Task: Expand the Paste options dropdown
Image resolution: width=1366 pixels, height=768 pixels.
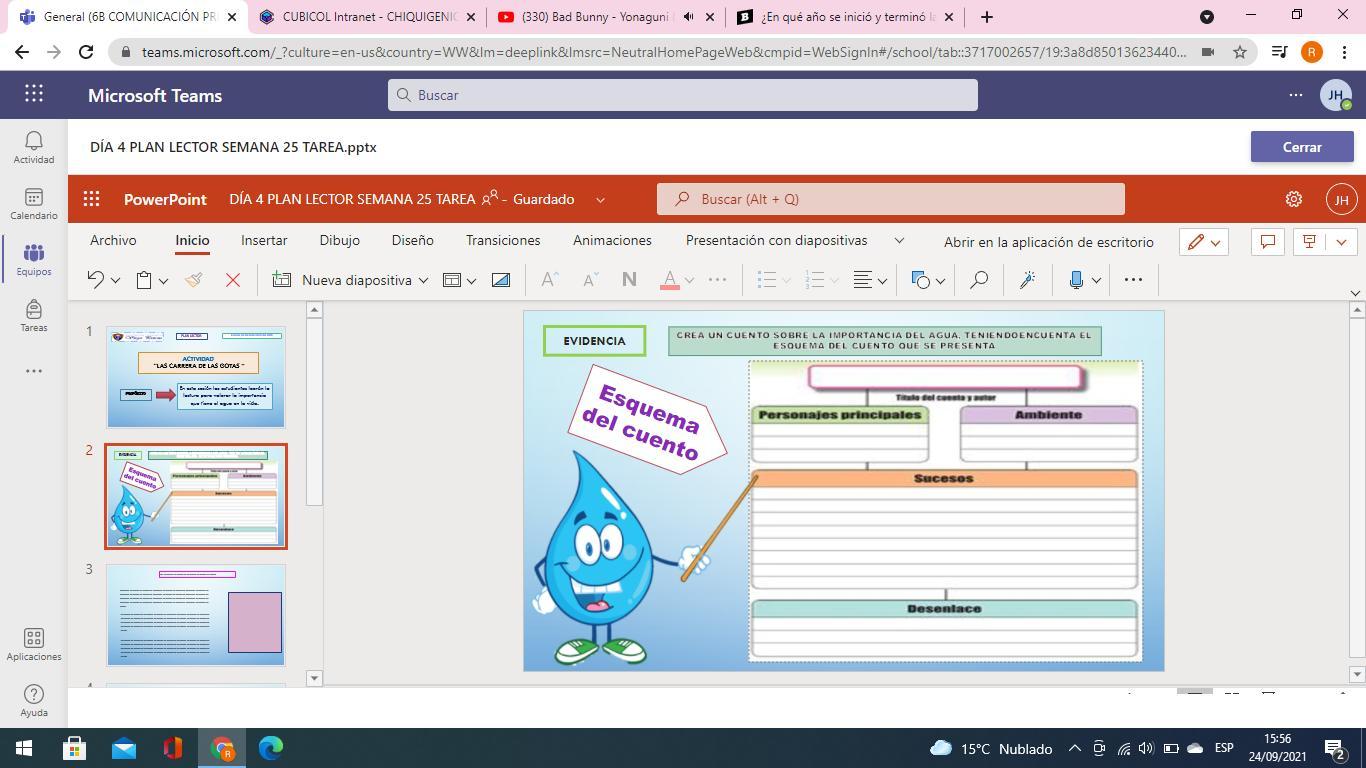Action: coord(163,281)
